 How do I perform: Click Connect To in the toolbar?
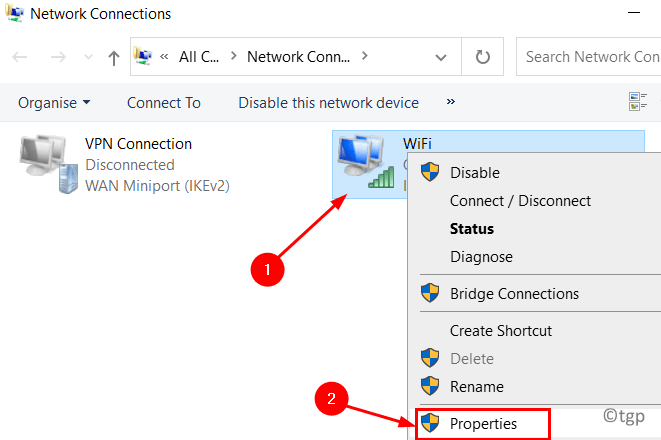click(164, 103)
